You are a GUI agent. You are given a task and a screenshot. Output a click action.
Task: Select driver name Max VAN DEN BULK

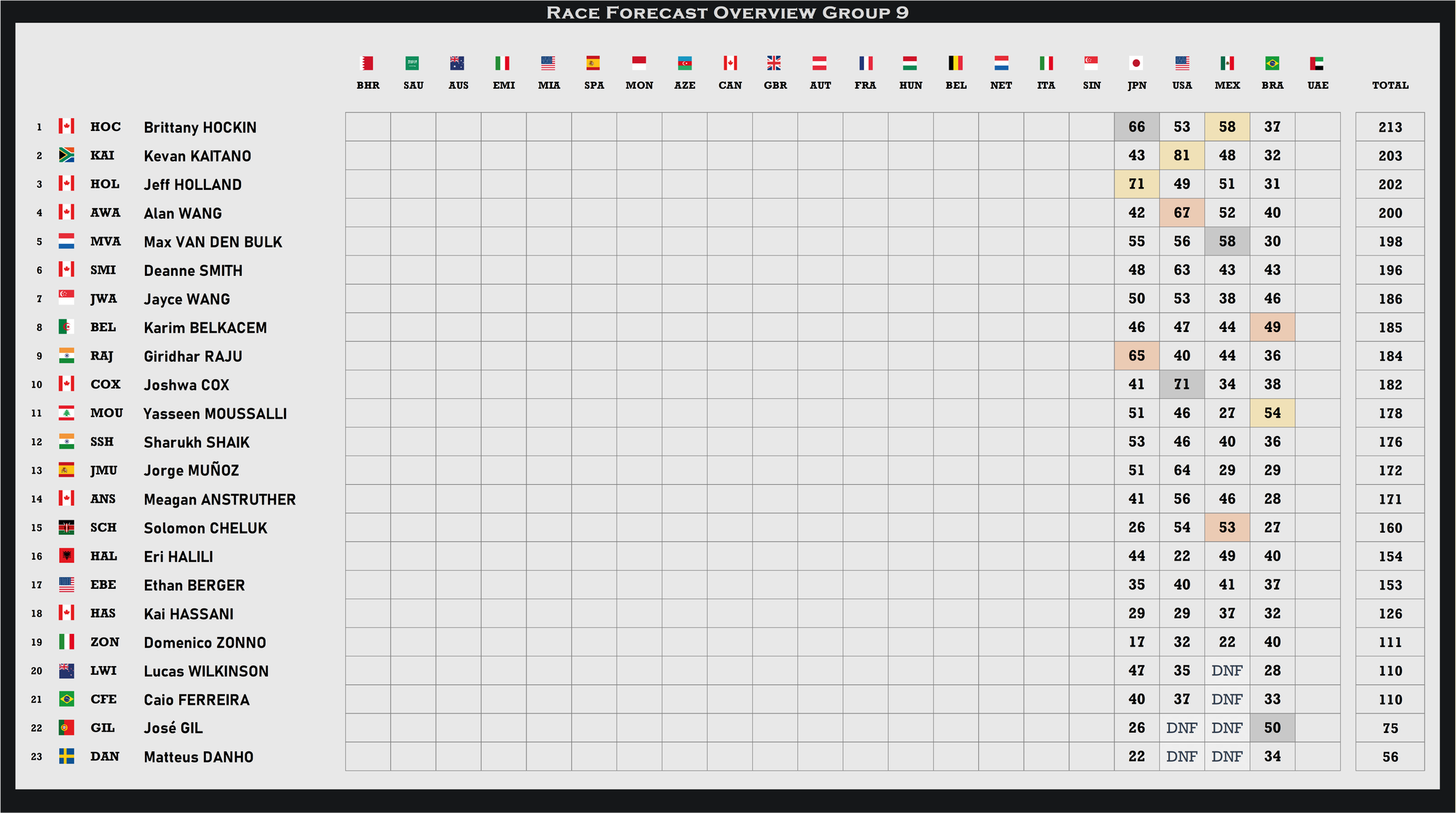coord(213,242)
